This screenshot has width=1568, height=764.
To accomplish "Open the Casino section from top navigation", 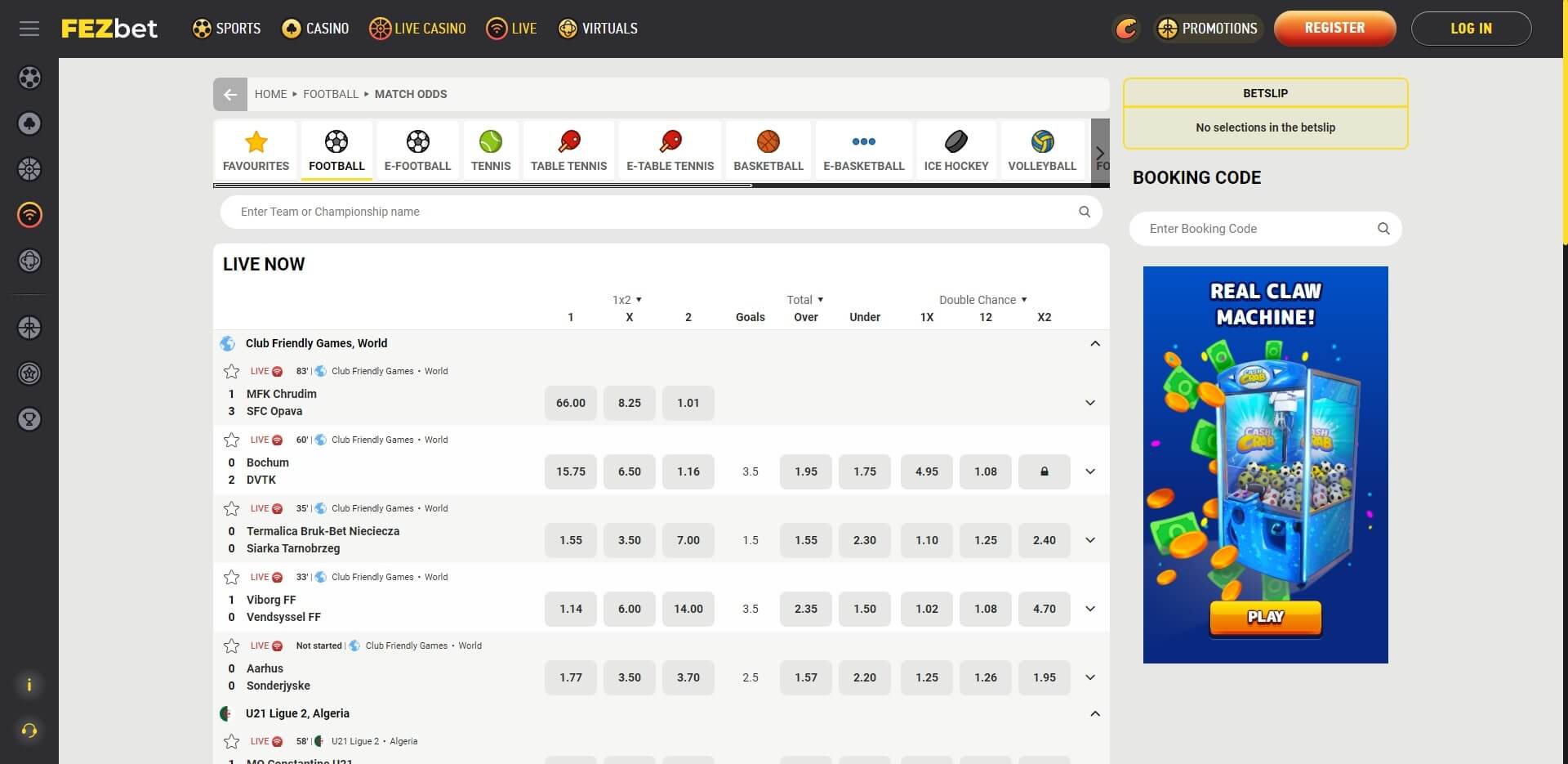I will point(314,28).
